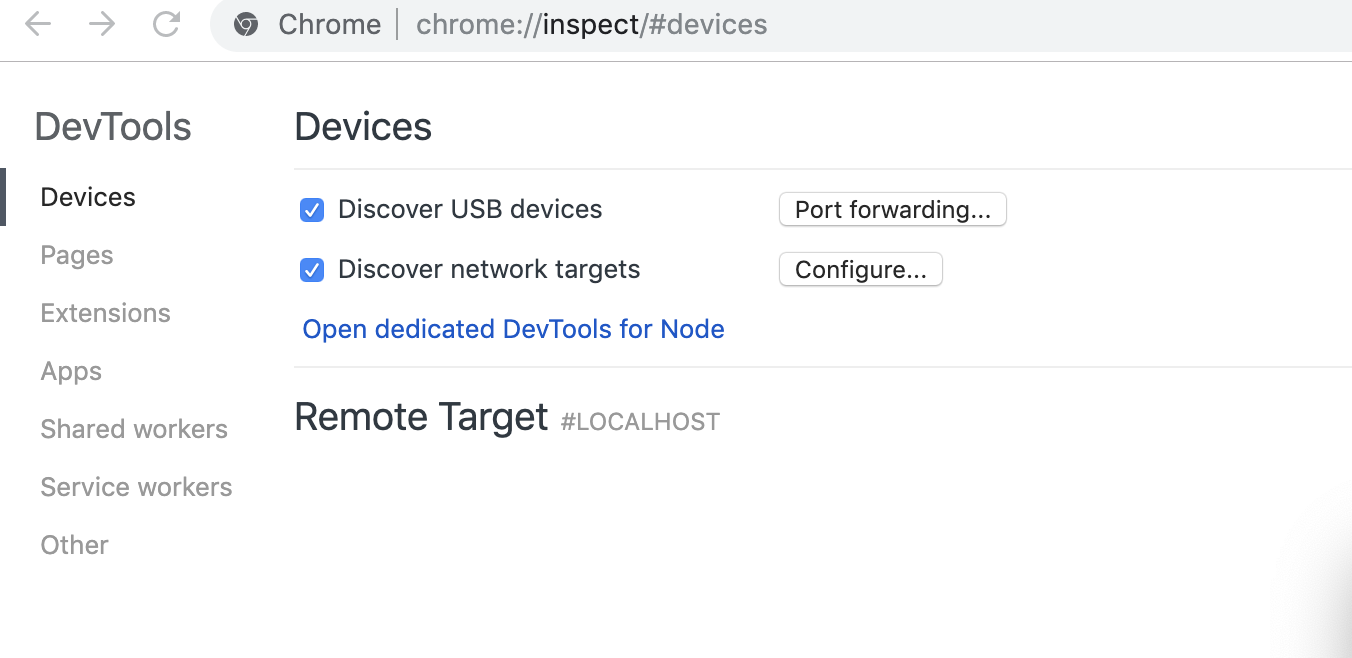Image resolution: width=1352 pixels, height=658 pixels.
Task: Open dedicated DevTools for Node
Action: click(x=513, y=329)
